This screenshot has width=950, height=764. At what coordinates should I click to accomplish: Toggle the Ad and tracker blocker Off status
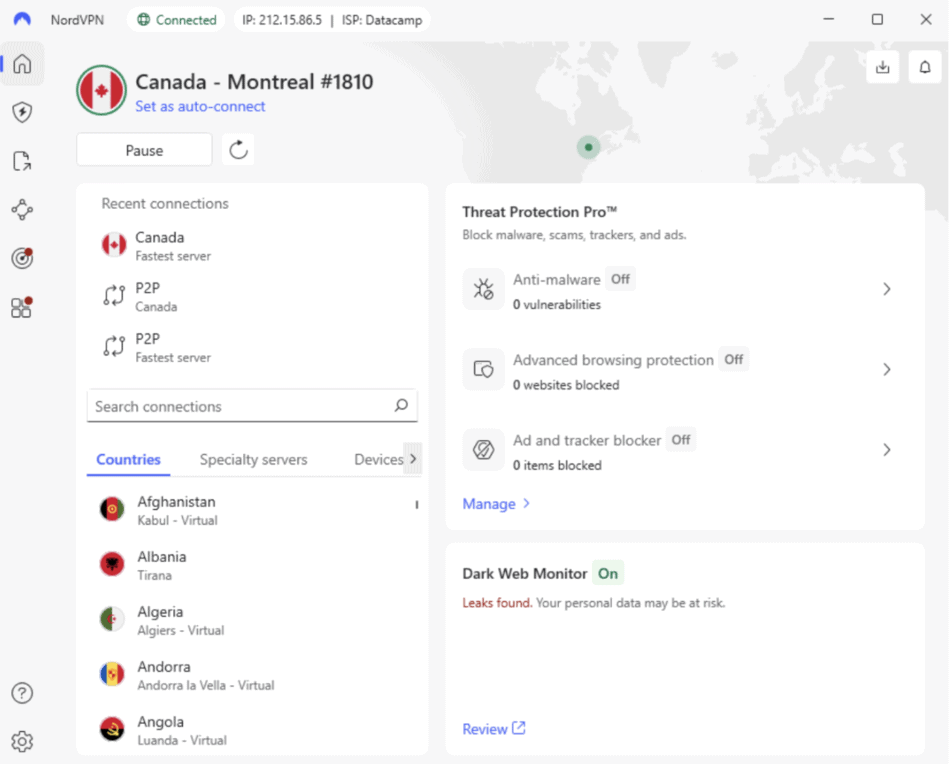click(681, 440)
